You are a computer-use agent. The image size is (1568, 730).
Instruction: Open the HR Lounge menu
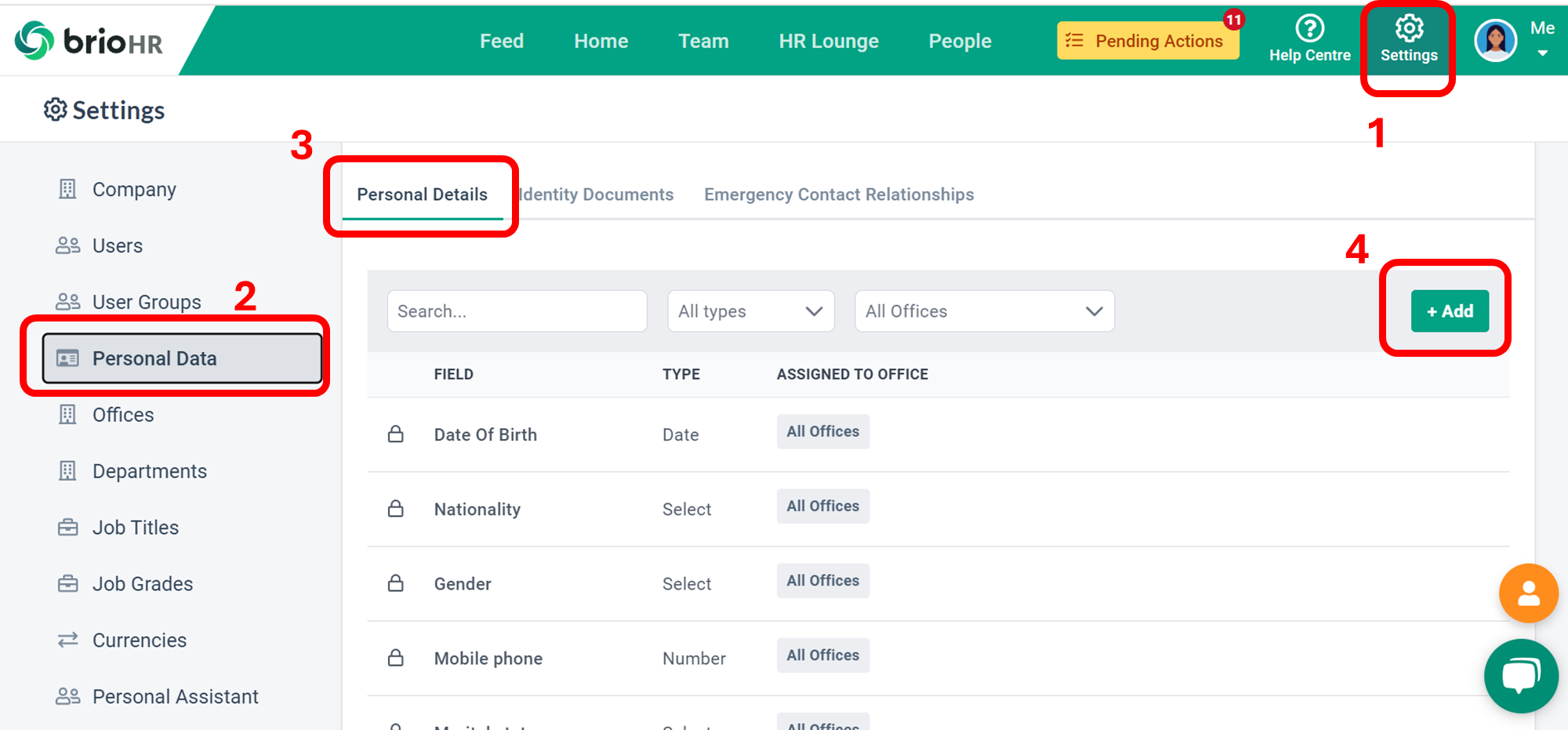click(x=829, y=41)
